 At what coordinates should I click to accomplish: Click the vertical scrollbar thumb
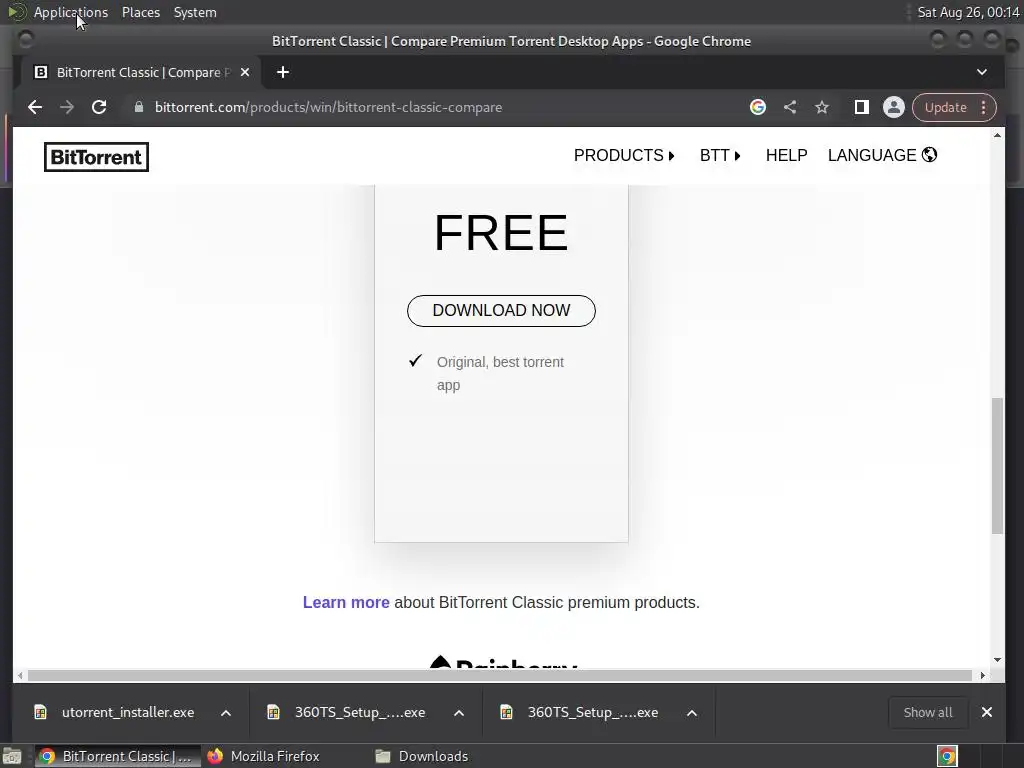pyautogui.click(x=997, y=466)
